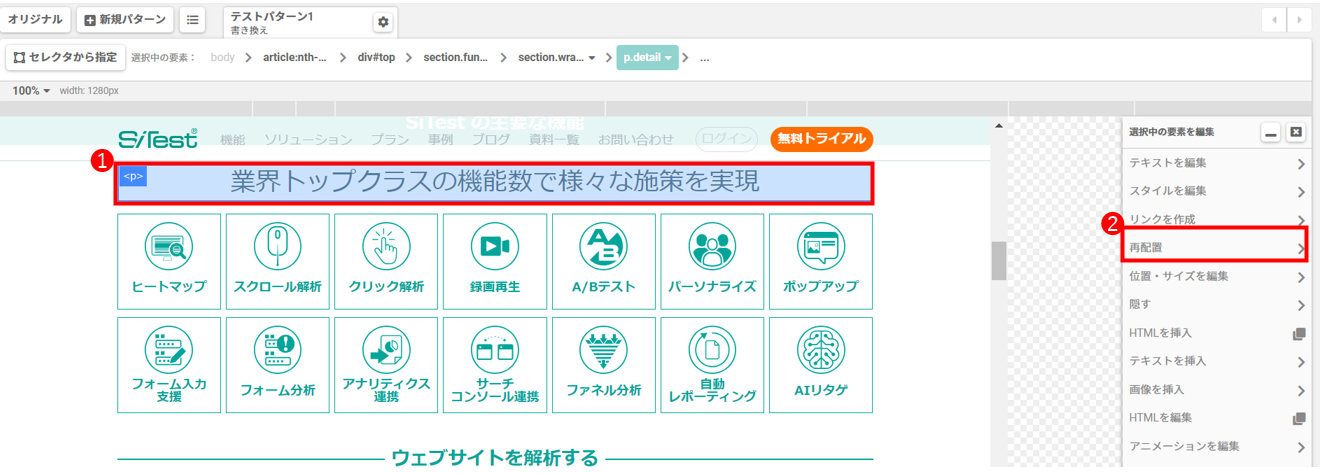Expand アニメーションを編集 option
This screenshot has height=473, width=1320.
1216,446
